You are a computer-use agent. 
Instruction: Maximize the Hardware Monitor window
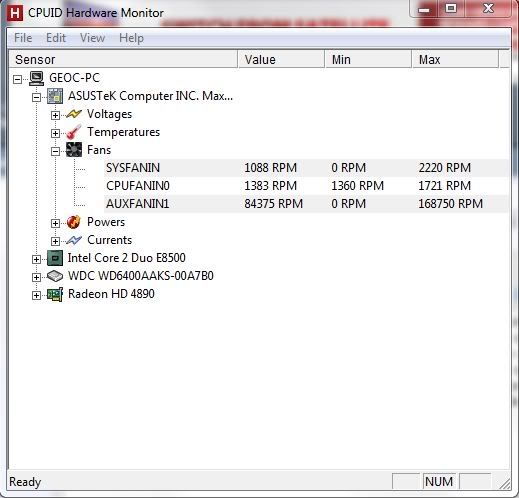click(x=451, y=8)
